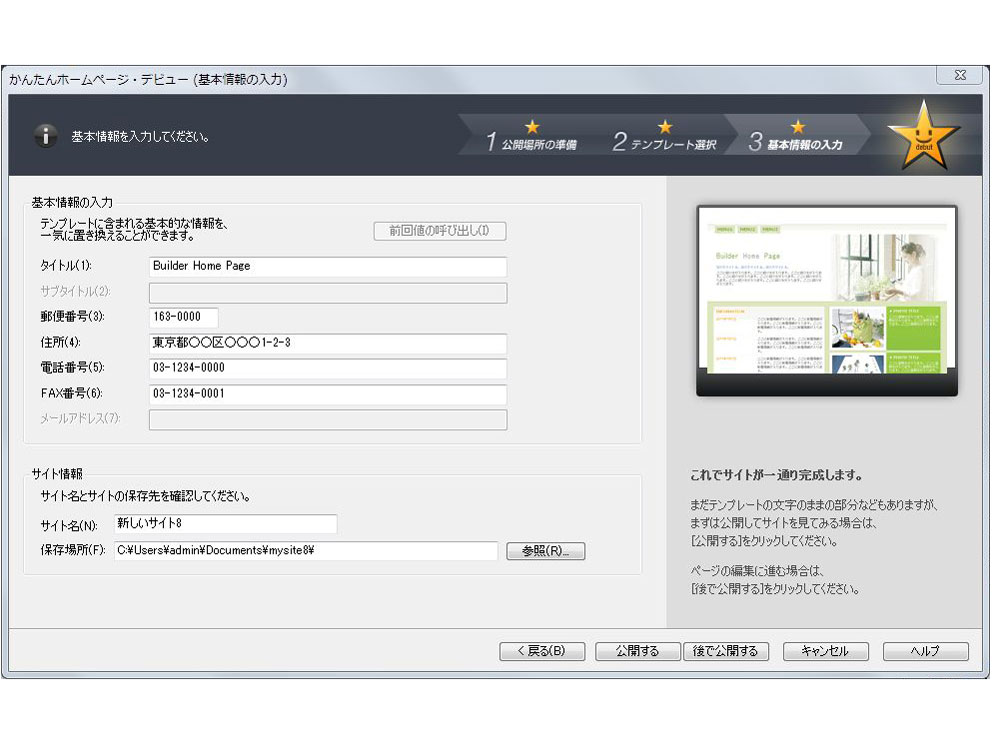Click the タイトル input field
Screen dimensions: 992x744
tap(327, 267)
